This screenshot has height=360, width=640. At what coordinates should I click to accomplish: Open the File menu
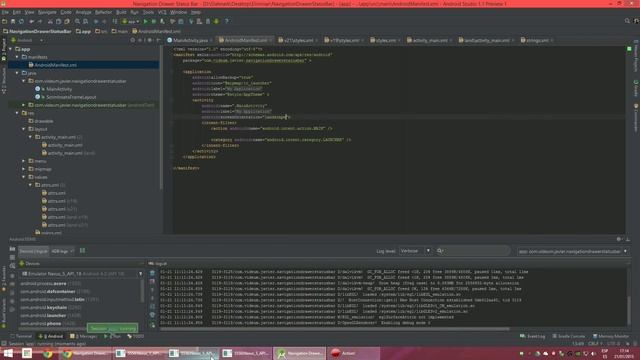(5, 12)
